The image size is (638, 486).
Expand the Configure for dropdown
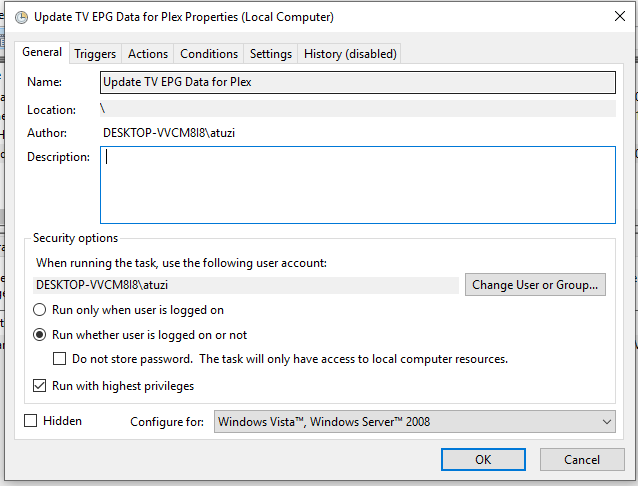415,422
